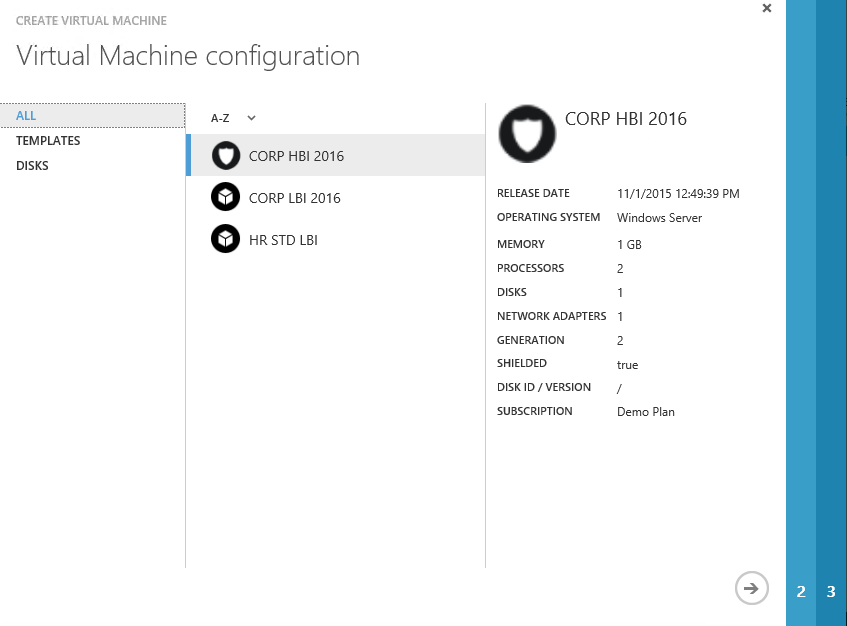The height and width of the screenshot is (626, 847).
Task: Click the NETWORK ADAPTERS label
Action: pos(552,316)
